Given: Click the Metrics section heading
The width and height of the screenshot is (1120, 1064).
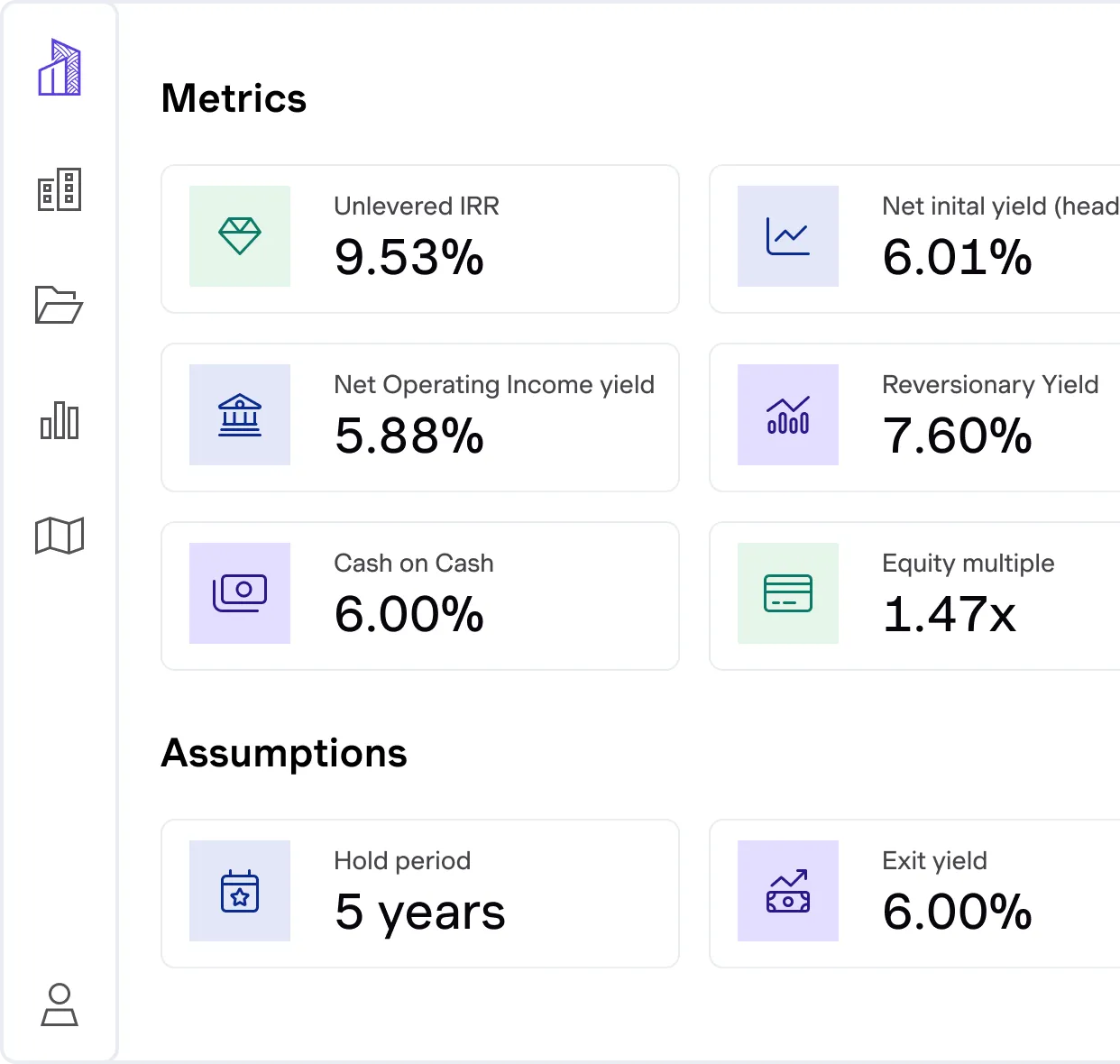Looking at the screenshot, I should (x=234, y=99).
